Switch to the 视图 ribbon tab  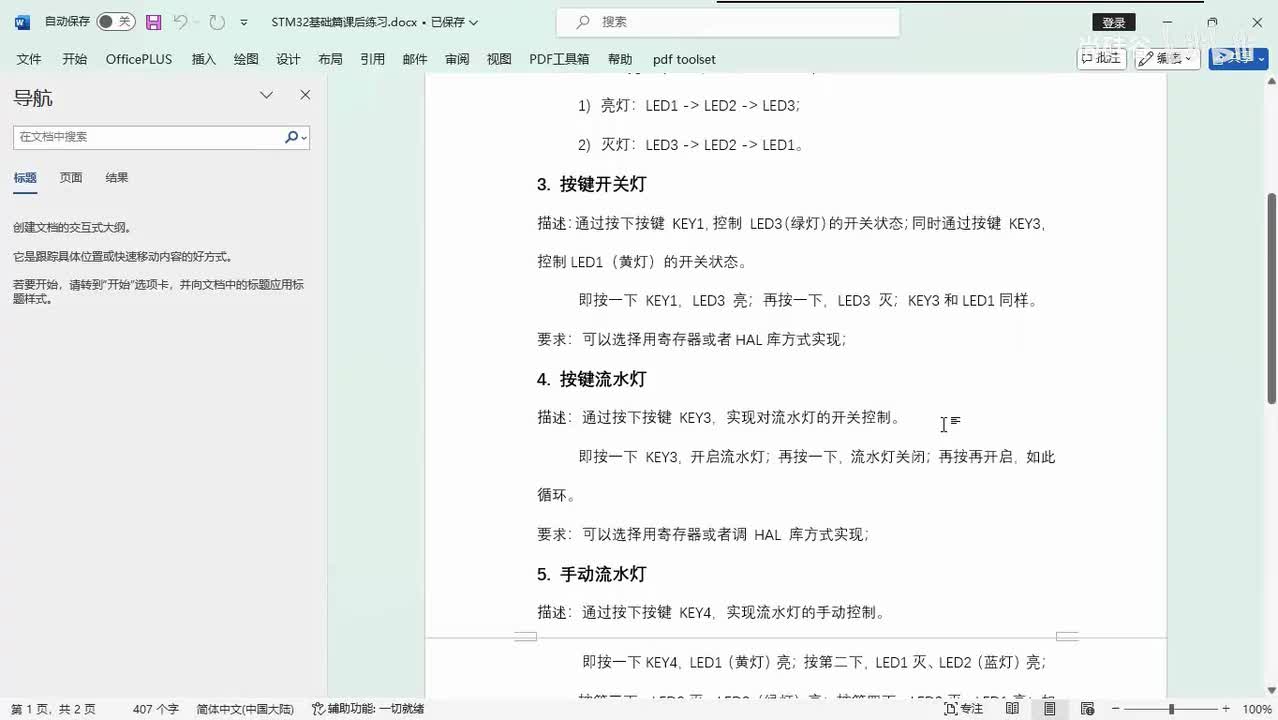click(x=499, y=59)
